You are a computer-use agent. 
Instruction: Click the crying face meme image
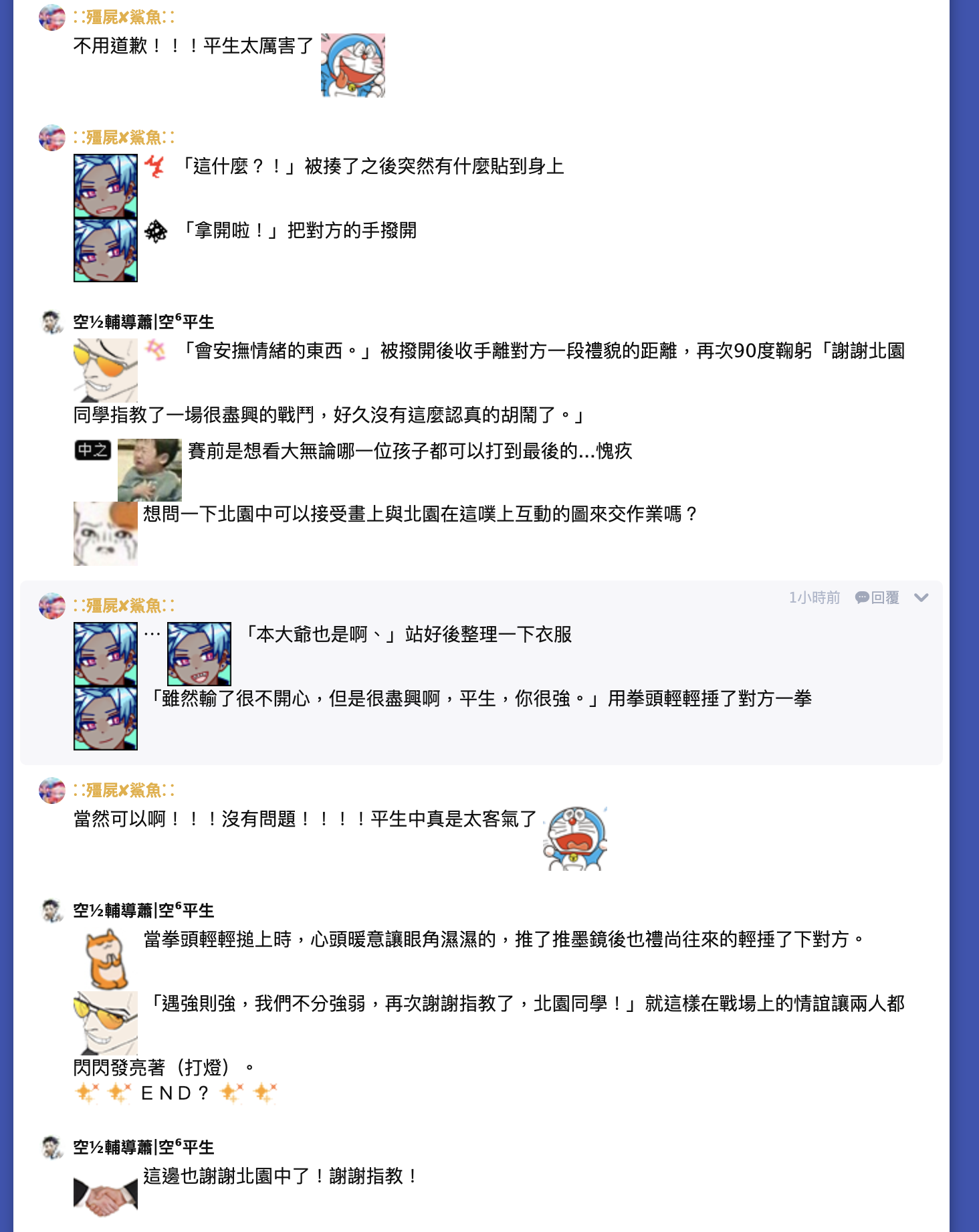point(106,534)
